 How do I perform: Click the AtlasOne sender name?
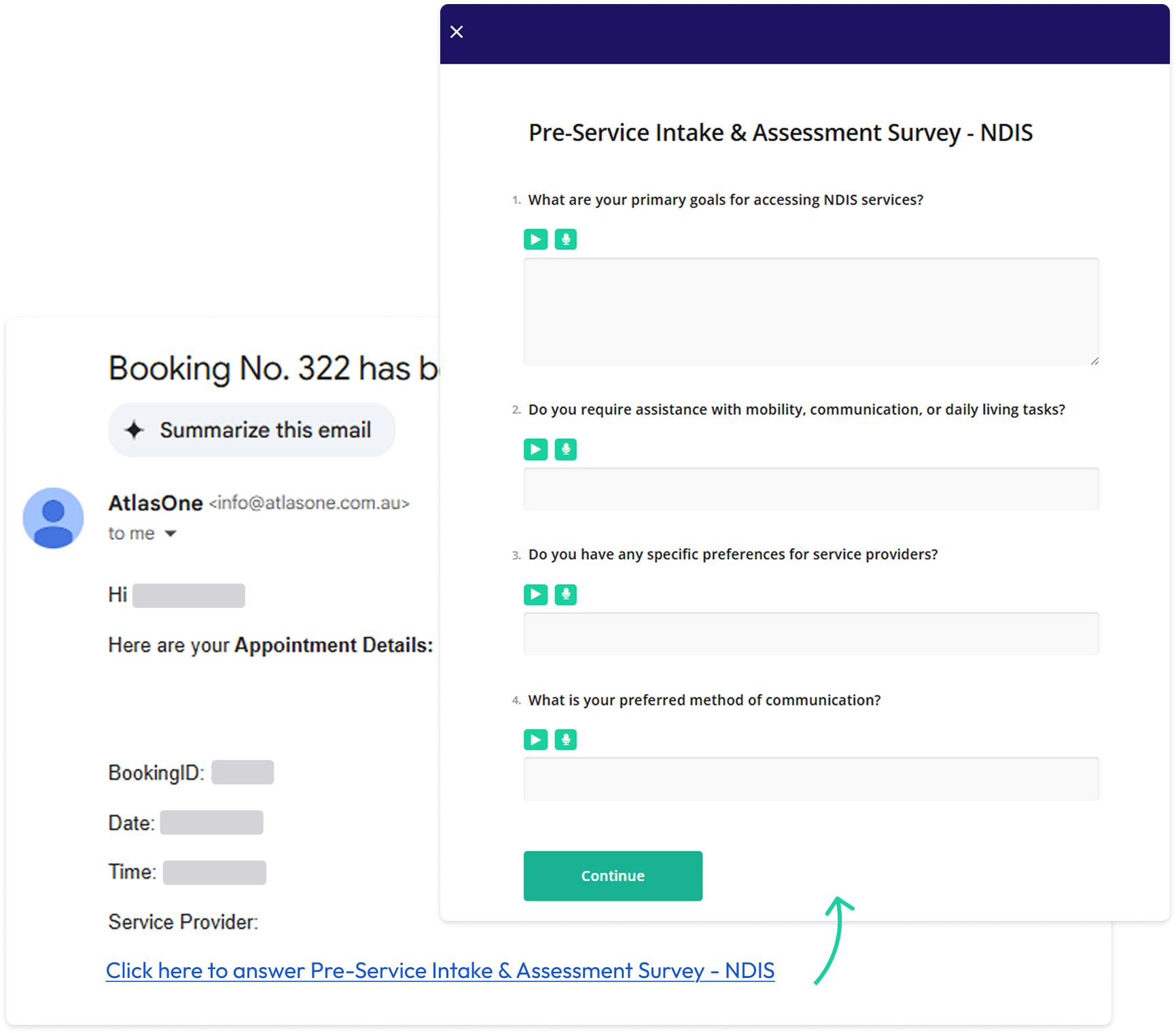(x=156, y=503)
